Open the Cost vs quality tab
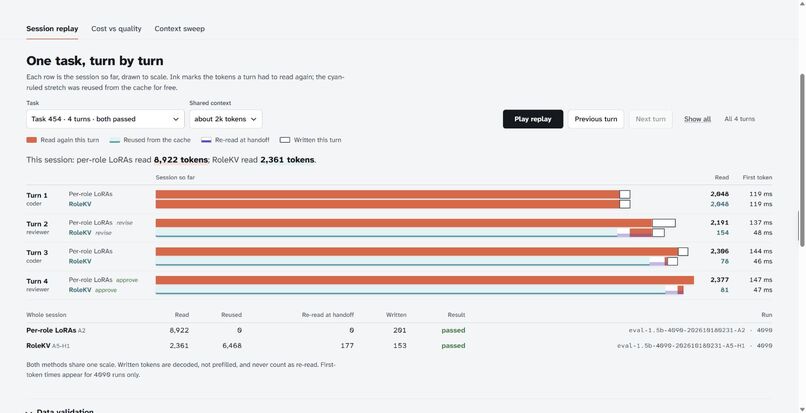806x413 pixels. 116,29
